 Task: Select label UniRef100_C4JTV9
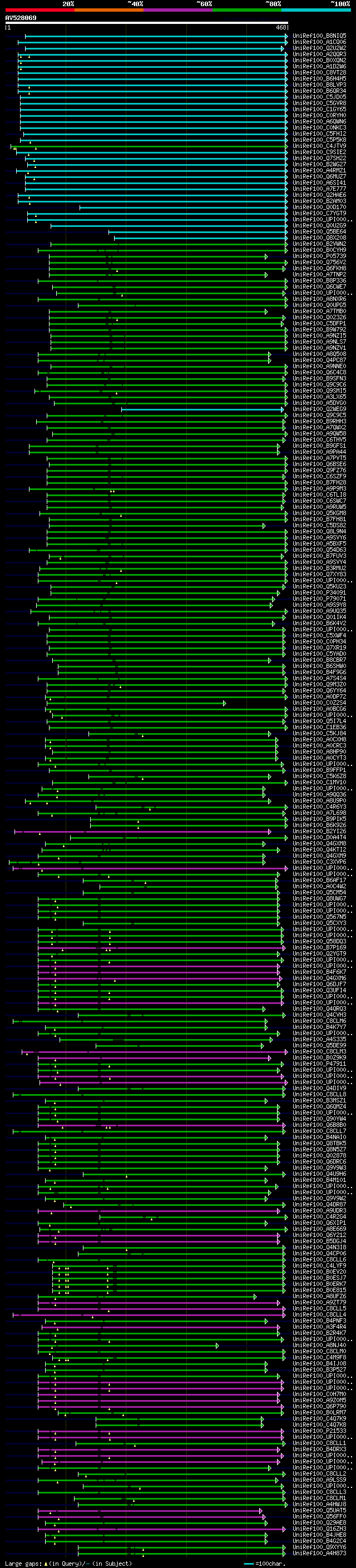tap(319, 146)
